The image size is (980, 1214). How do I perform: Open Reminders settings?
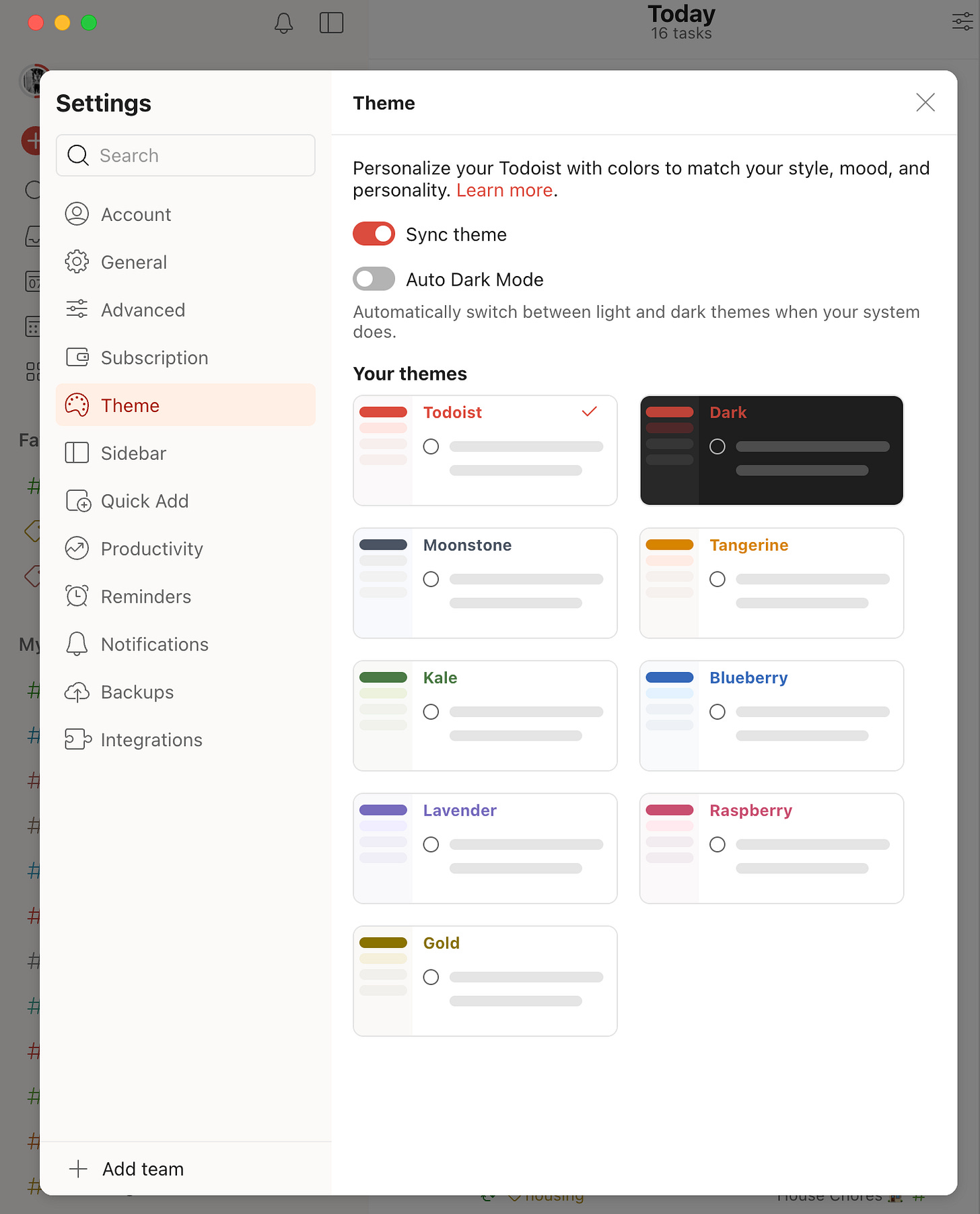click(x=186, y=597)
